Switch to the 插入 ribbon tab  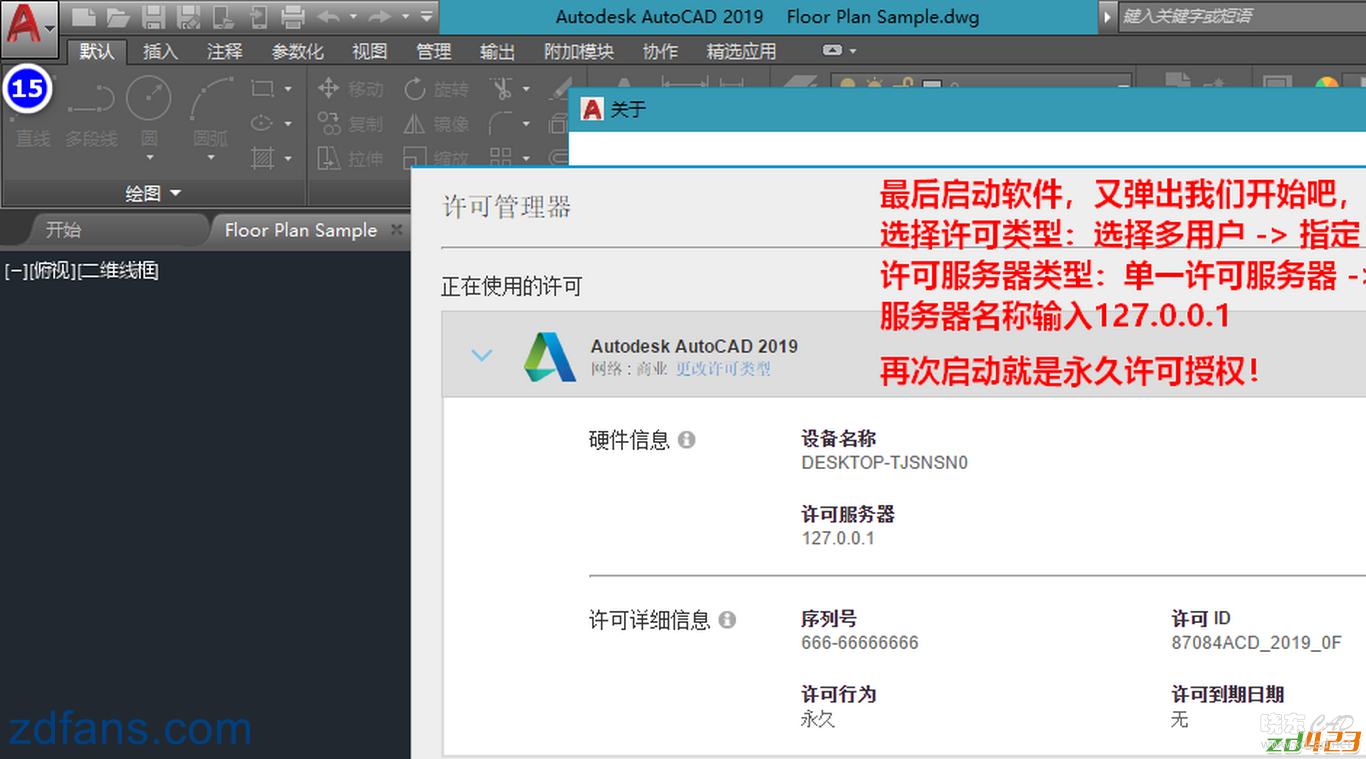click(x=160, y=51)
